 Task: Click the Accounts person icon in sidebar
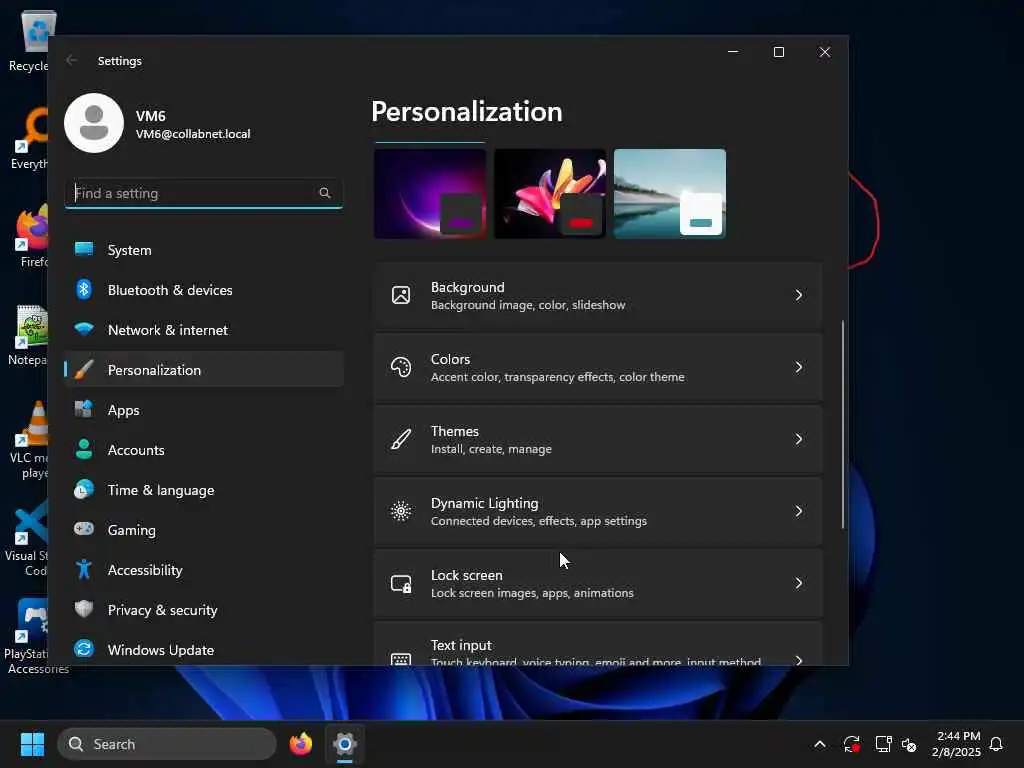[84, 449]
